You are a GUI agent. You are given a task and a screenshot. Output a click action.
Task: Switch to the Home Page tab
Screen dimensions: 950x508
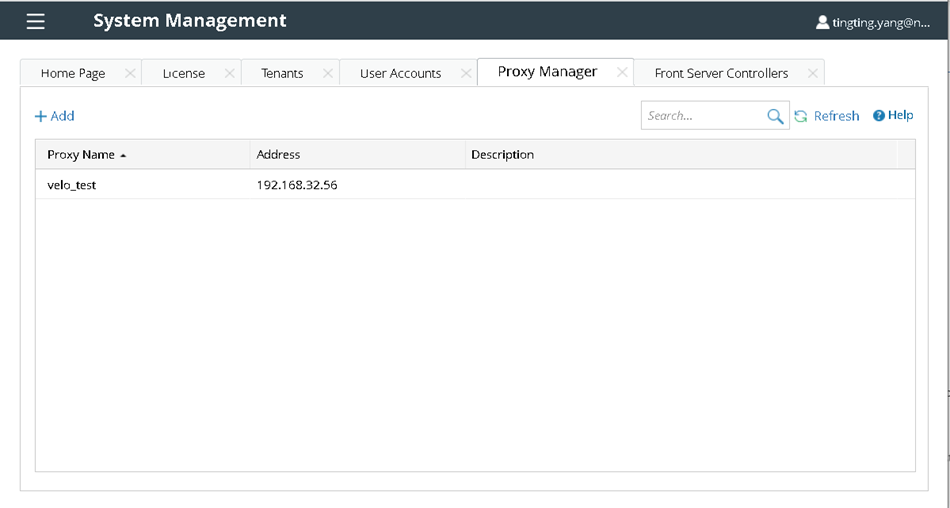coord(73,73)
